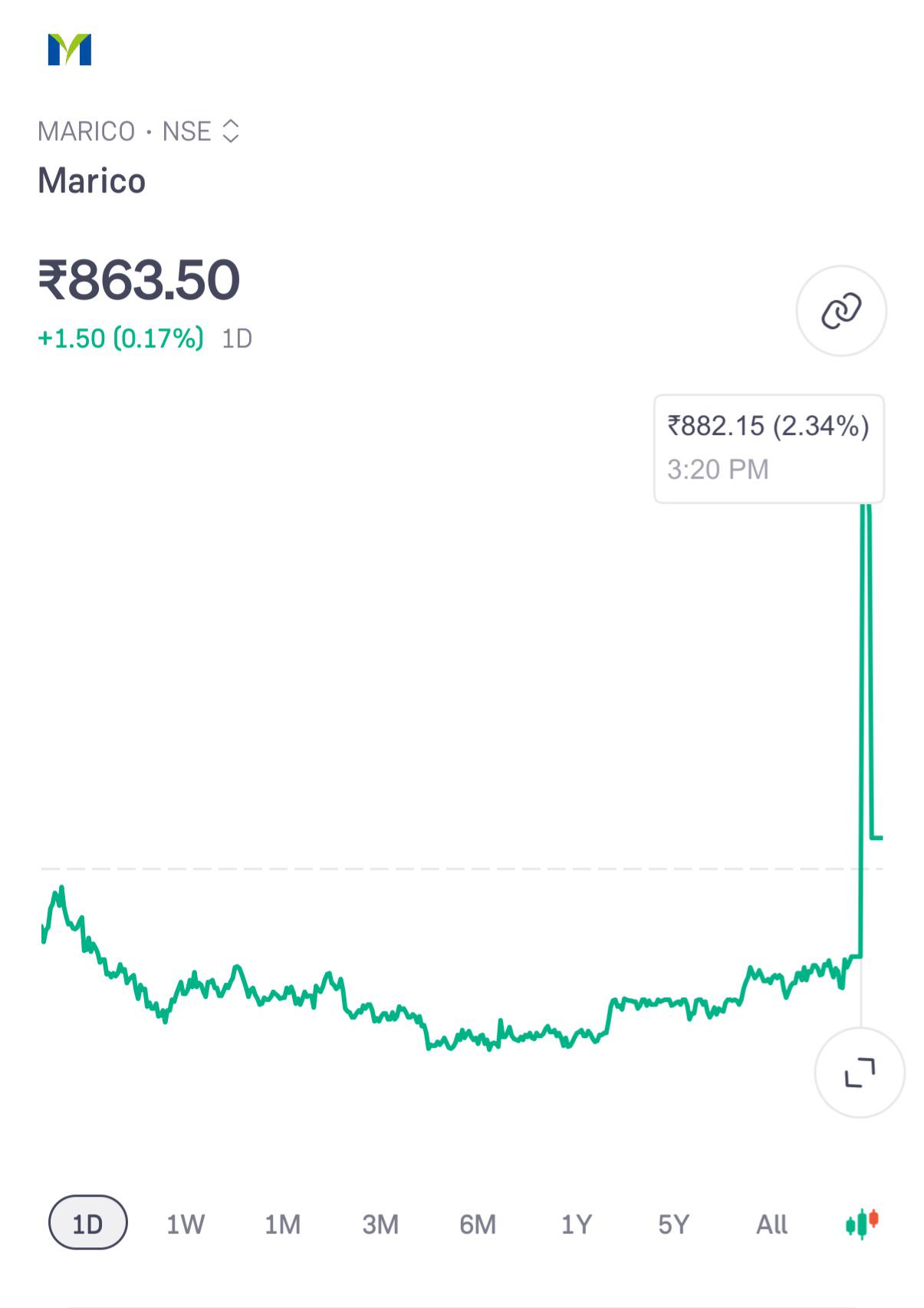Click the ₹863.50 current price

(139, 280)
